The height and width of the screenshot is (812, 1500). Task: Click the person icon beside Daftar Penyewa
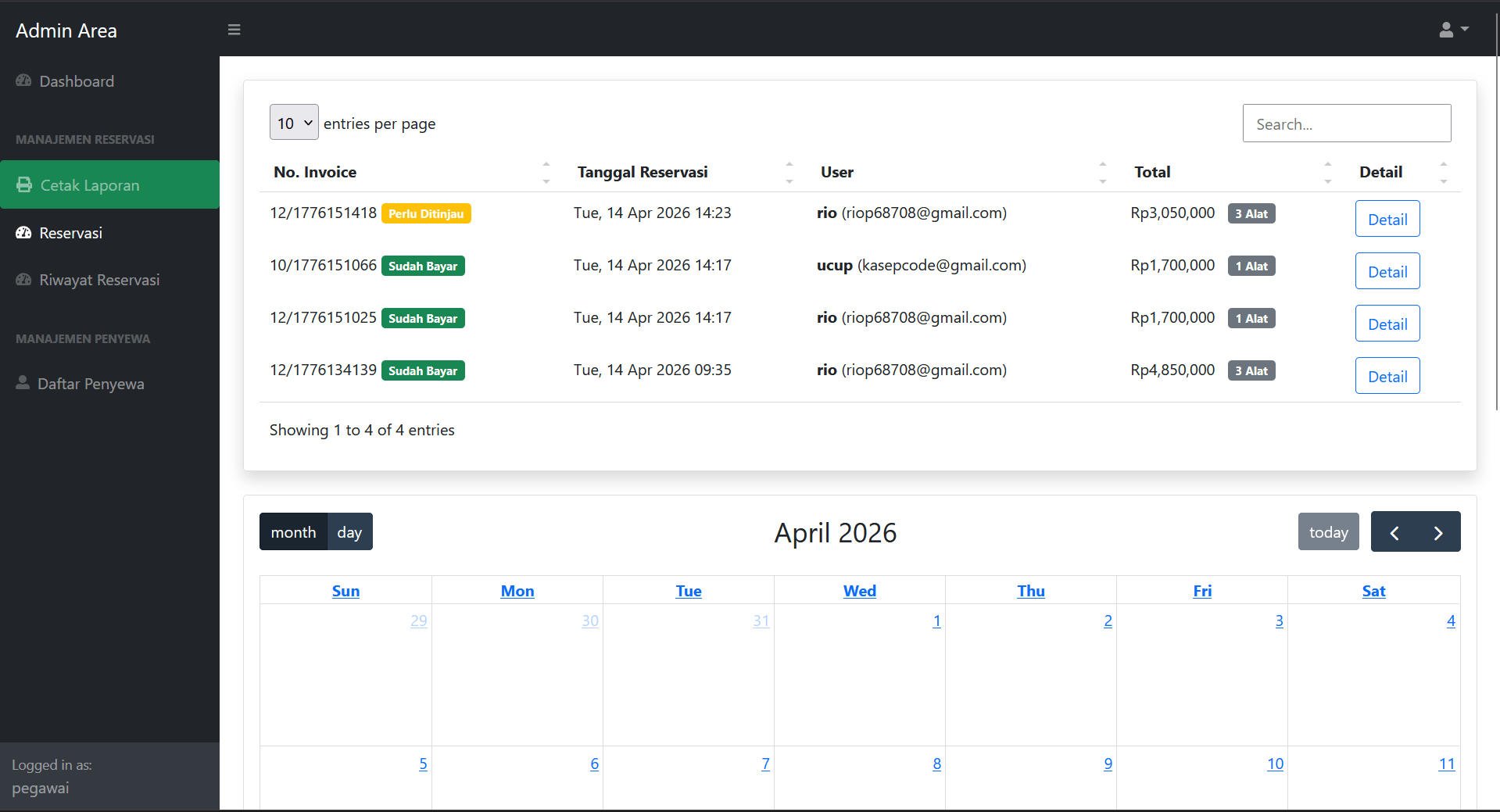pyautogui.click(x=23, y=383)
